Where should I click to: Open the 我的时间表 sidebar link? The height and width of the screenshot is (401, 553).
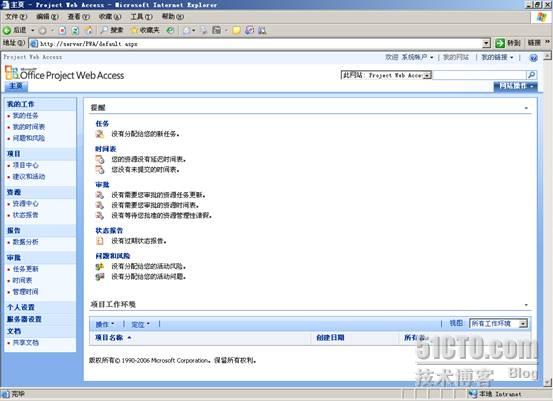(x=29, y=127)
